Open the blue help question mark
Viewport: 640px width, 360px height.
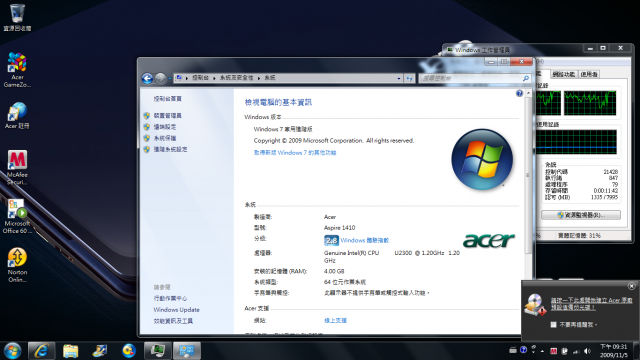coord(519,93)
